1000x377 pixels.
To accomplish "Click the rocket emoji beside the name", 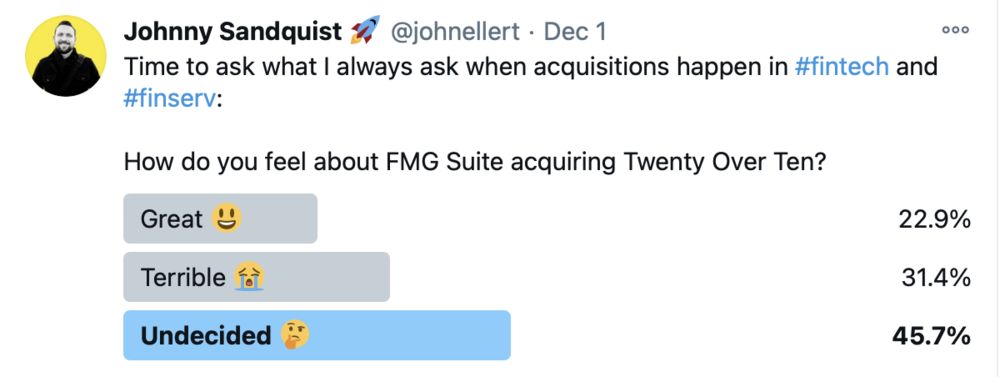I will pos(365,30).
